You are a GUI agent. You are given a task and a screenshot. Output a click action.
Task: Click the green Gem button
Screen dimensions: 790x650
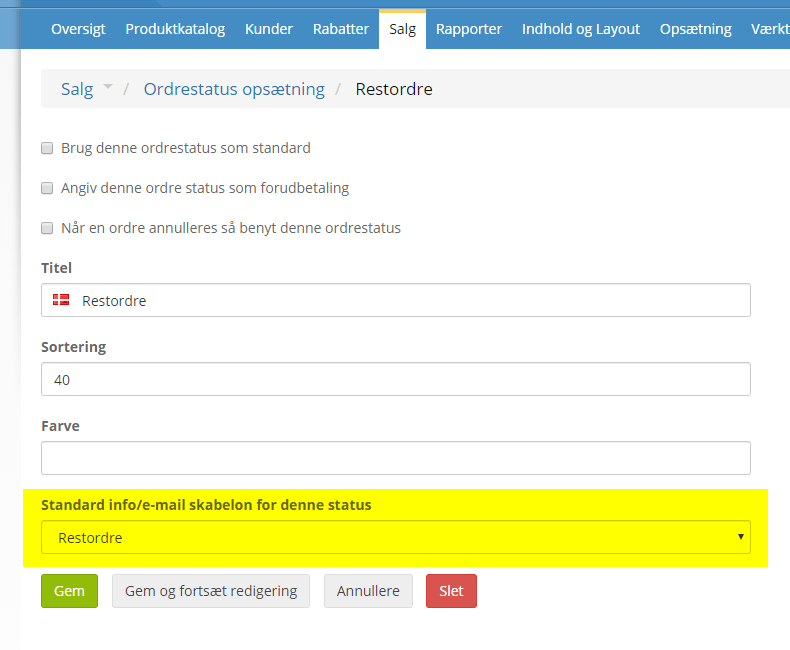click(70, 591)
